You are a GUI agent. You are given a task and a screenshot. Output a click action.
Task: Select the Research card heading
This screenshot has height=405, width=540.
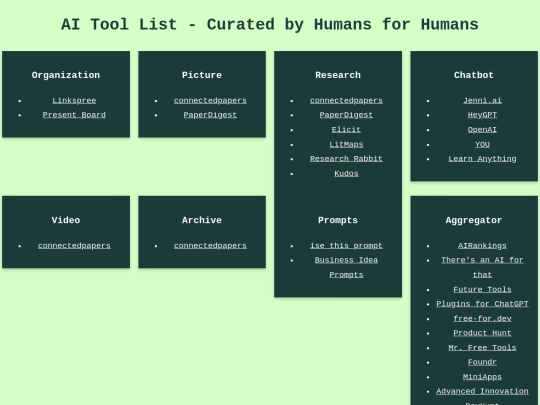click(x=338, y=75)
